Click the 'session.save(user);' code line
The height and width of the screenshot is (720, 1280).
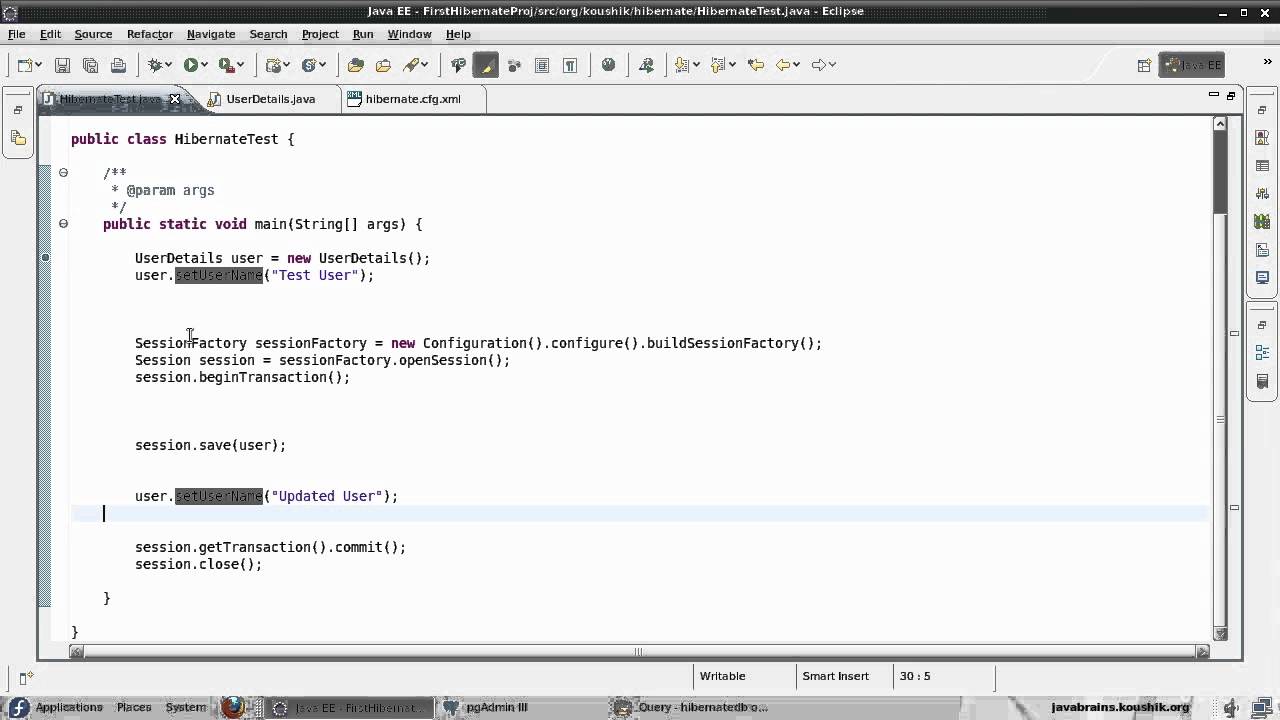pyautogui.click(x=210, y=445)
